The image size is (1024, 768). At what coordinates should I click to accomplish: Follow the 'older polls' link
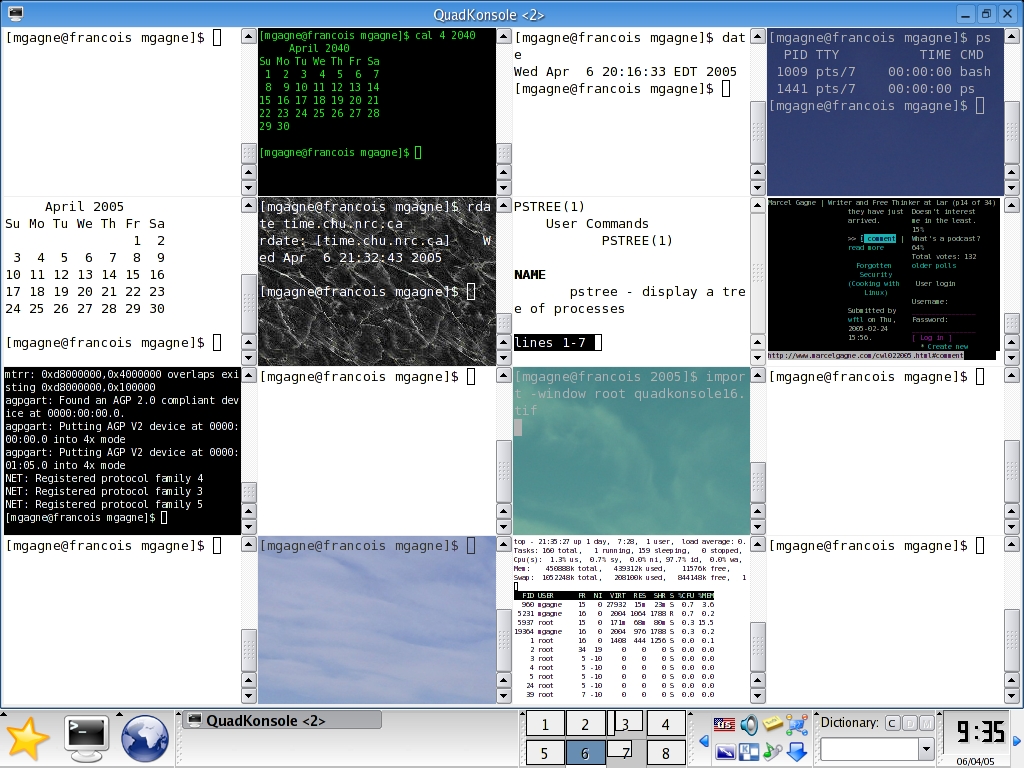pos(932,266)
